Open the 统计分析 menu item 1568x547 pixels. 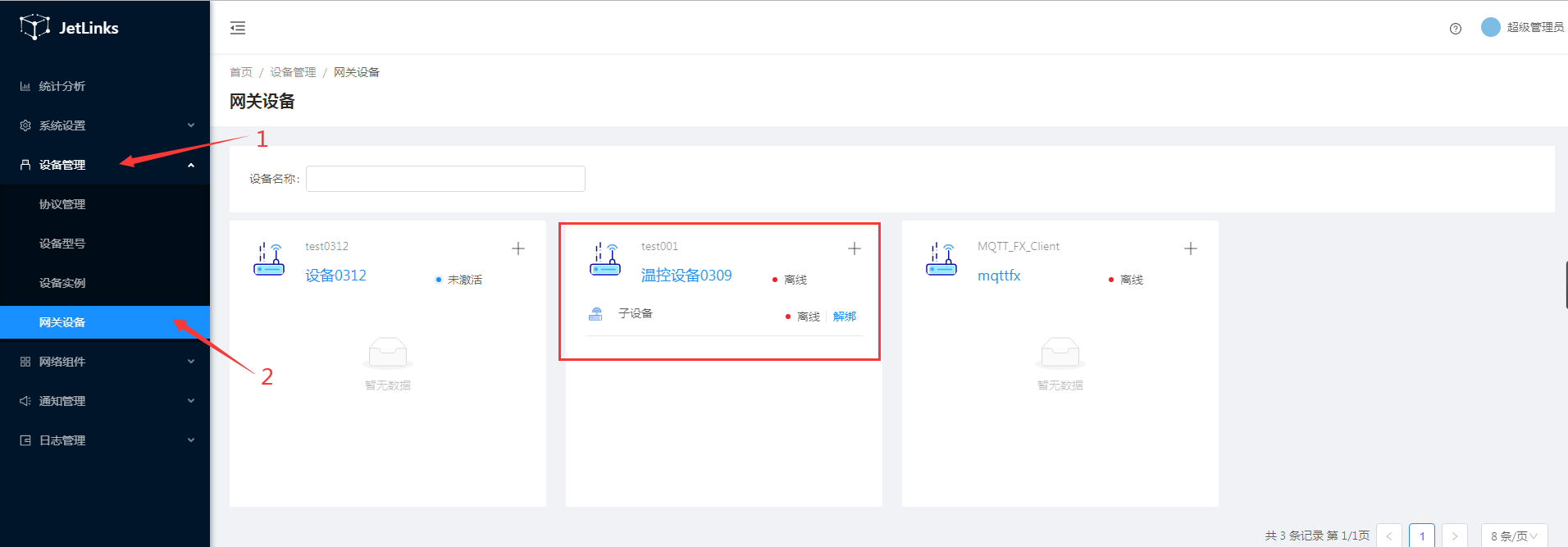[62, 86]
